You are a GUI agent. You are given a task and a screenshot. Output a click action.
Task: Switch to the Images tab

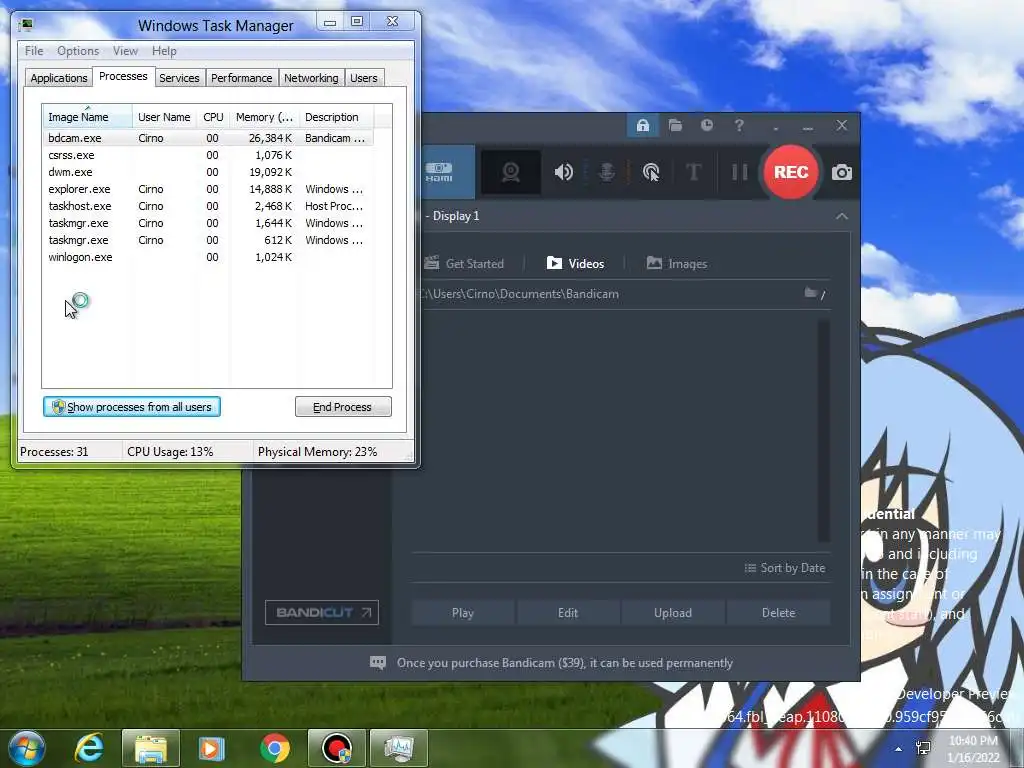click(x=677, y=264)
